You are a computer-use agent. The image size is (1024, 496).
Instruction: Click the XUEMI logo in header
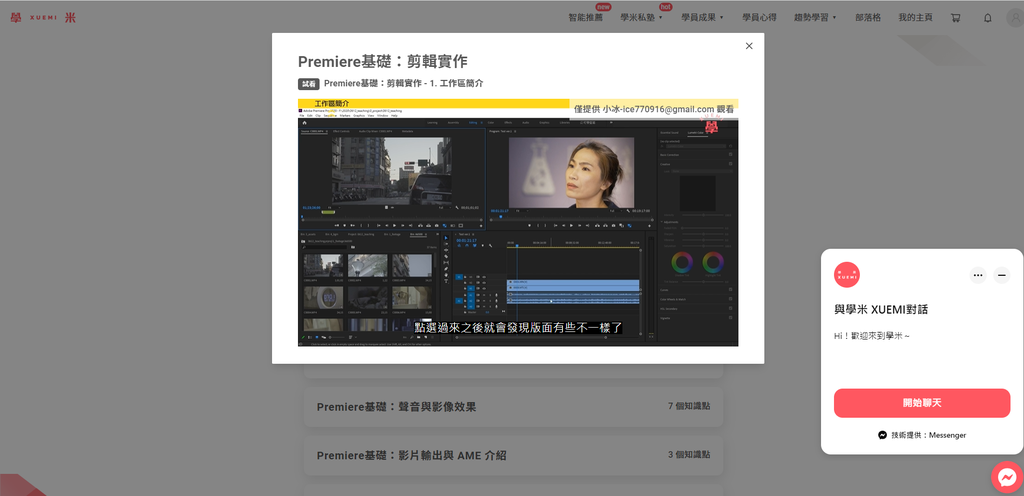point(42,18)
